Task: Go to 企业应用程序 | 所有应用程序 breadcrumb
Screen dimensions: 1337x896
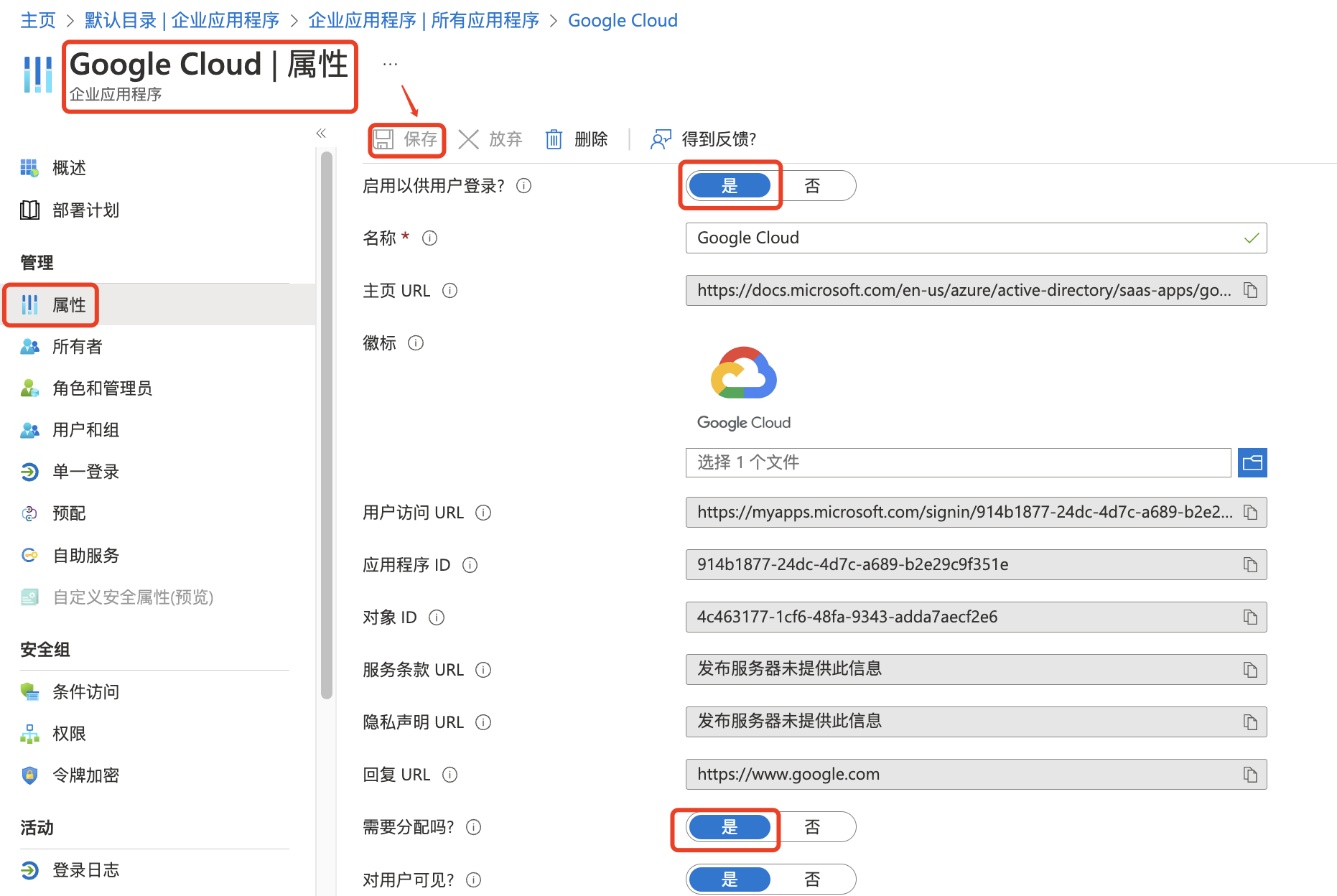Action: pyautogui.click(x=424, y=20)
